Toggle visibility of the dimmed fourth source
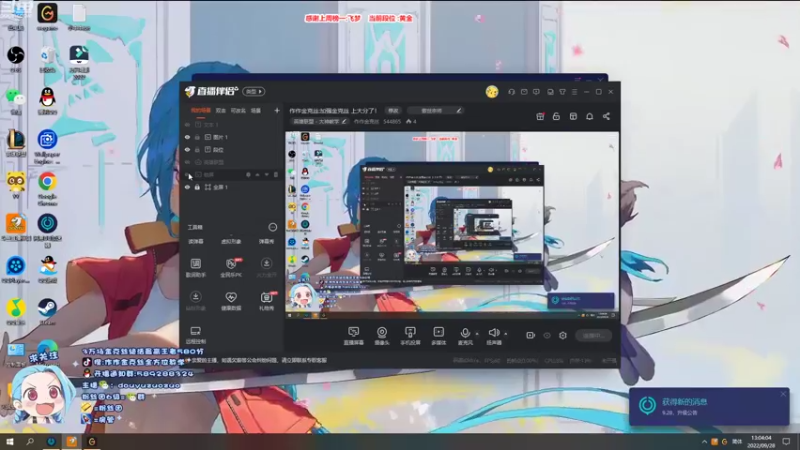This screenshot has height=450, width=800. [187, 162]
